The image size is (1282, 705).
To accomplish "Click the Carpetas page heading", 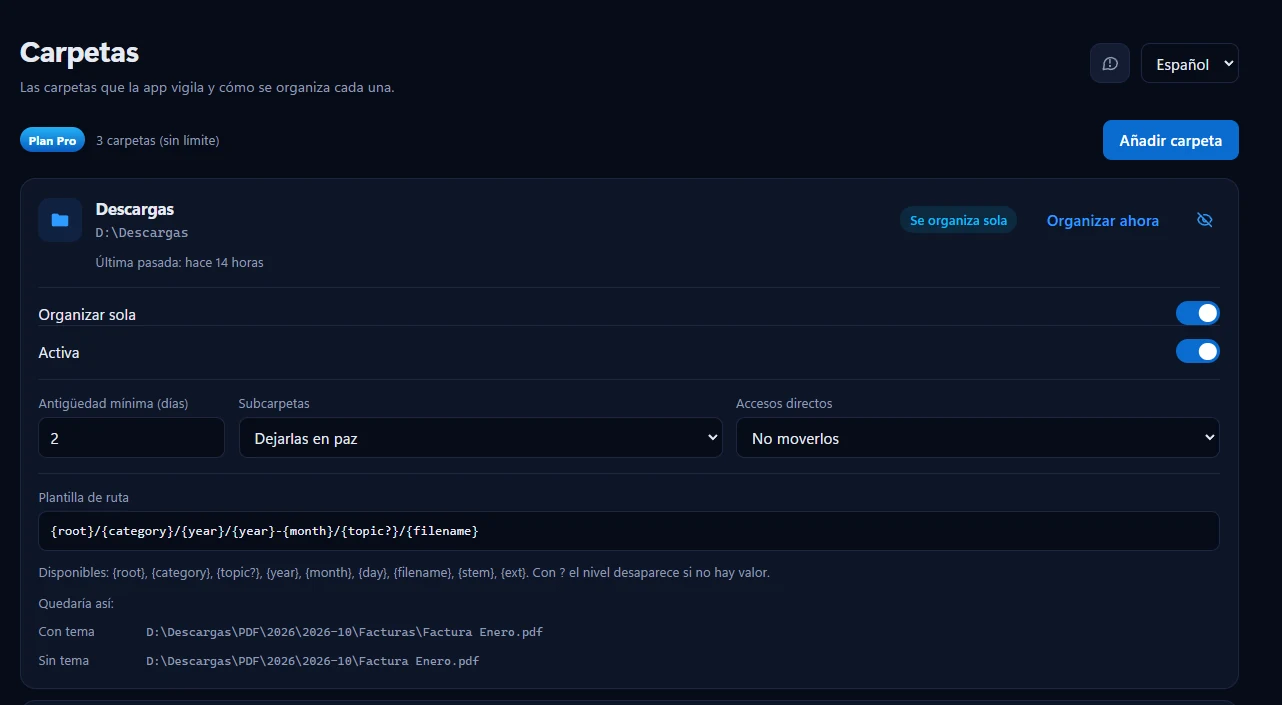I will pos(79,52).
